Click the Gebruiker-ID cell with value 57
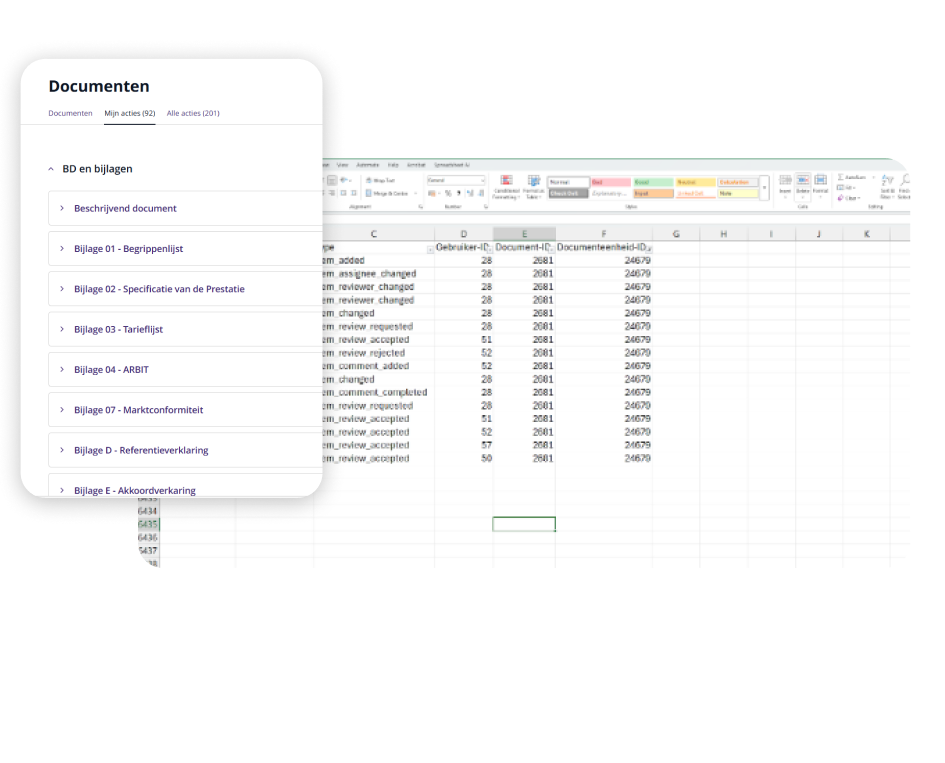 (463, 445)
